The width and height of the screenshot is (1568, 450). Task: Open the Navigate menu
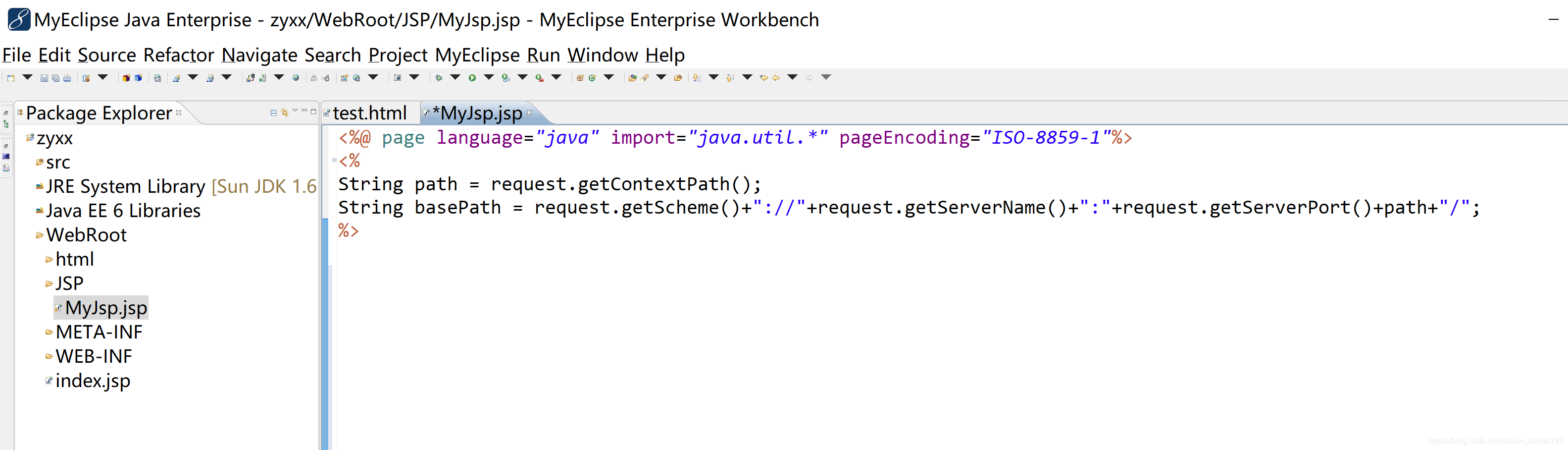pyautogui.click(x=259, y=55)
